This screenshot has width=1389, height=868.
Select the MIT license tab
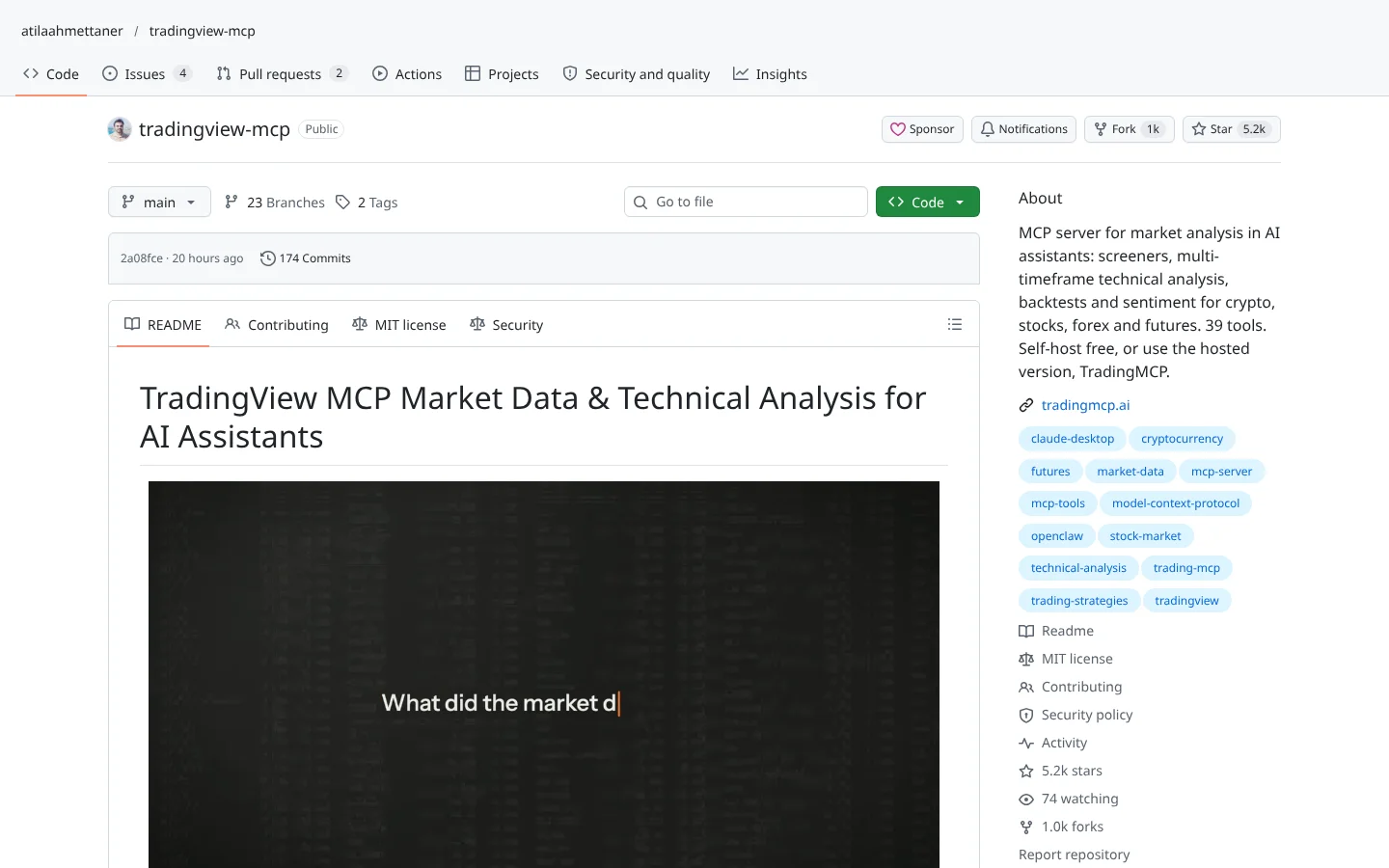pos(399,325)
